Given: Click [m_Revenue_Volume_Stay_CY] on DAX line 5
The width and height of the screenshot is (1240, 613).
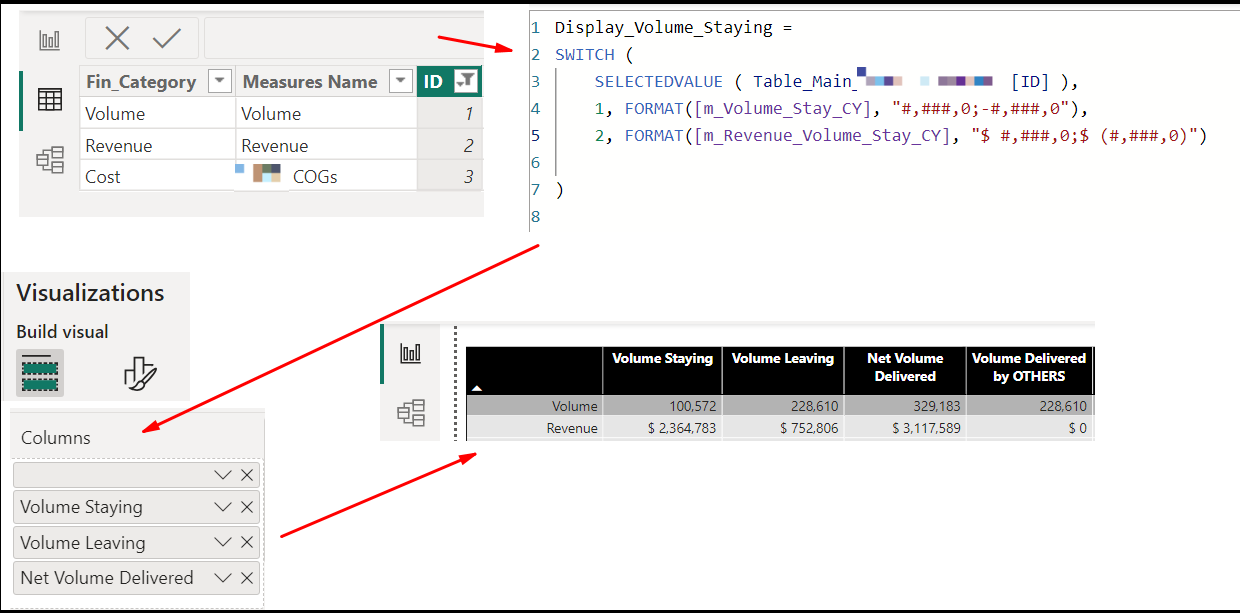Looking at the screenshot, I should pyautogui.click(x=821, y=136).
